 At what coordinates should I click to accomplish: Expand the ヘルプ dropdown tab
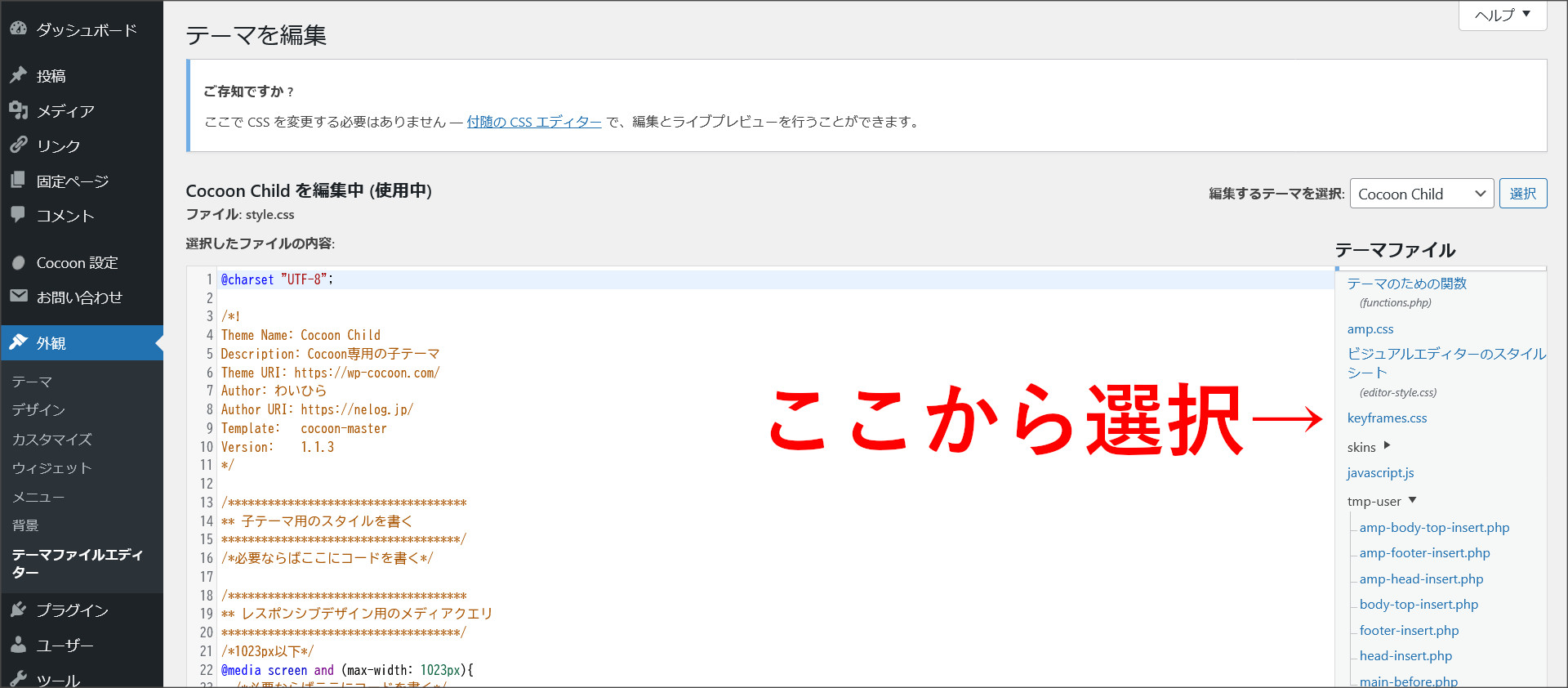click(x=1503, y=15)
